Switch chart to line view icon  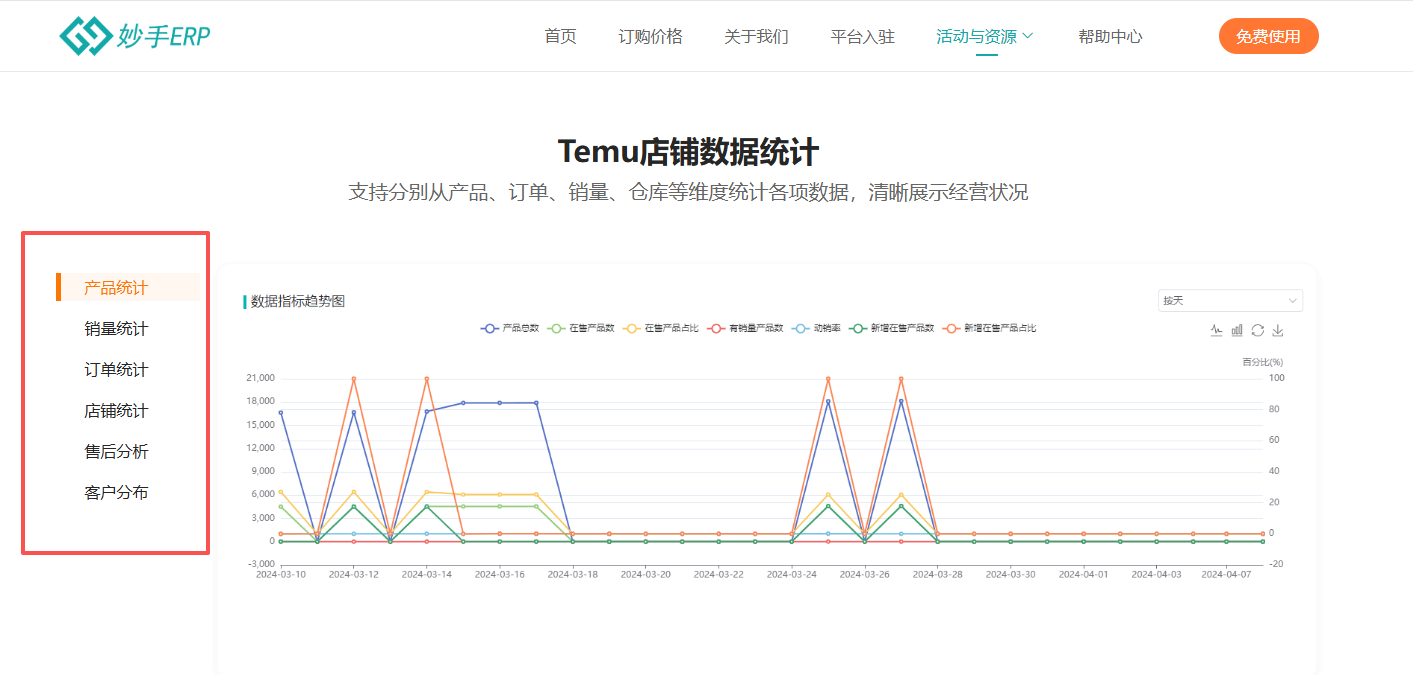[1216, 330]
